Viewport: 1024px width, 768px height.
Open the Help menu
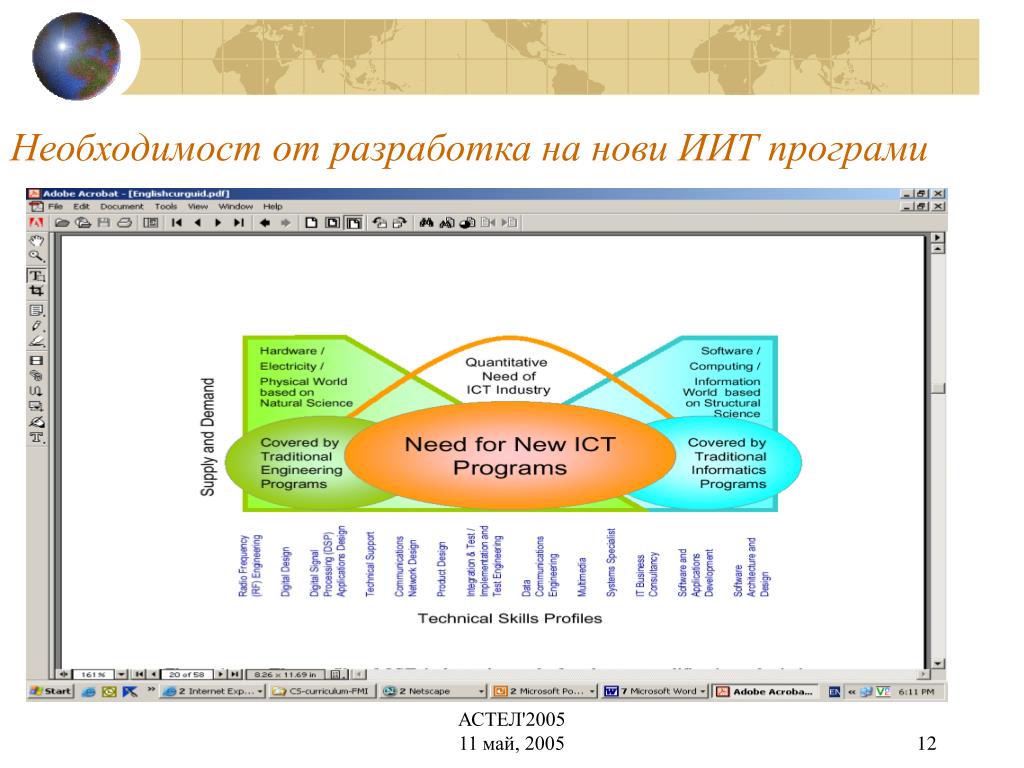click(x=273, y=206)
